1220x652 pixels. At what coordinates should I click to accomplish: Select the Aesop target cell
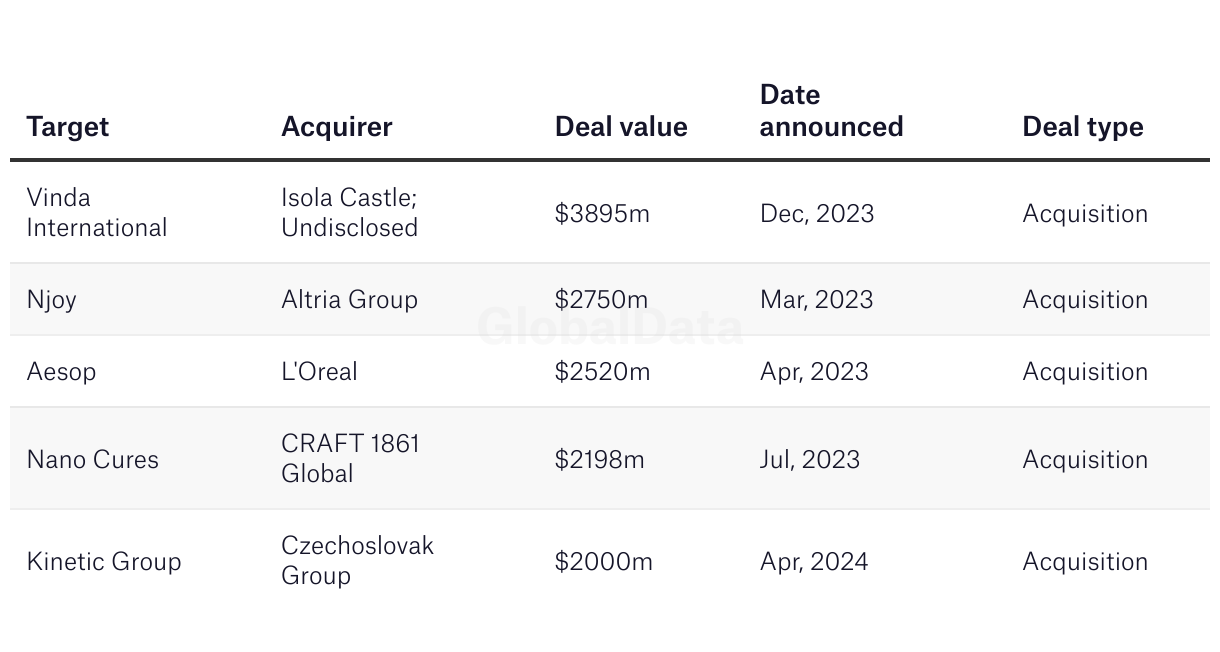[x=62, y=372]
